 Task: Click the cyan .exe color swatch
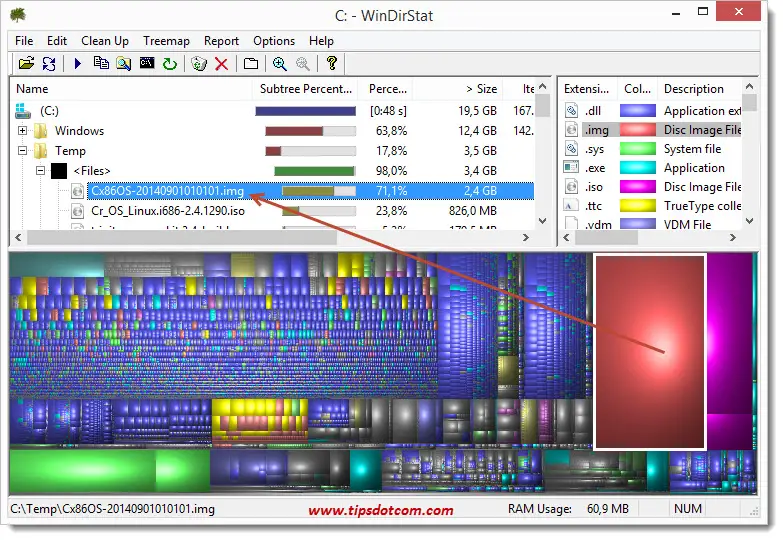coord(638,168)
